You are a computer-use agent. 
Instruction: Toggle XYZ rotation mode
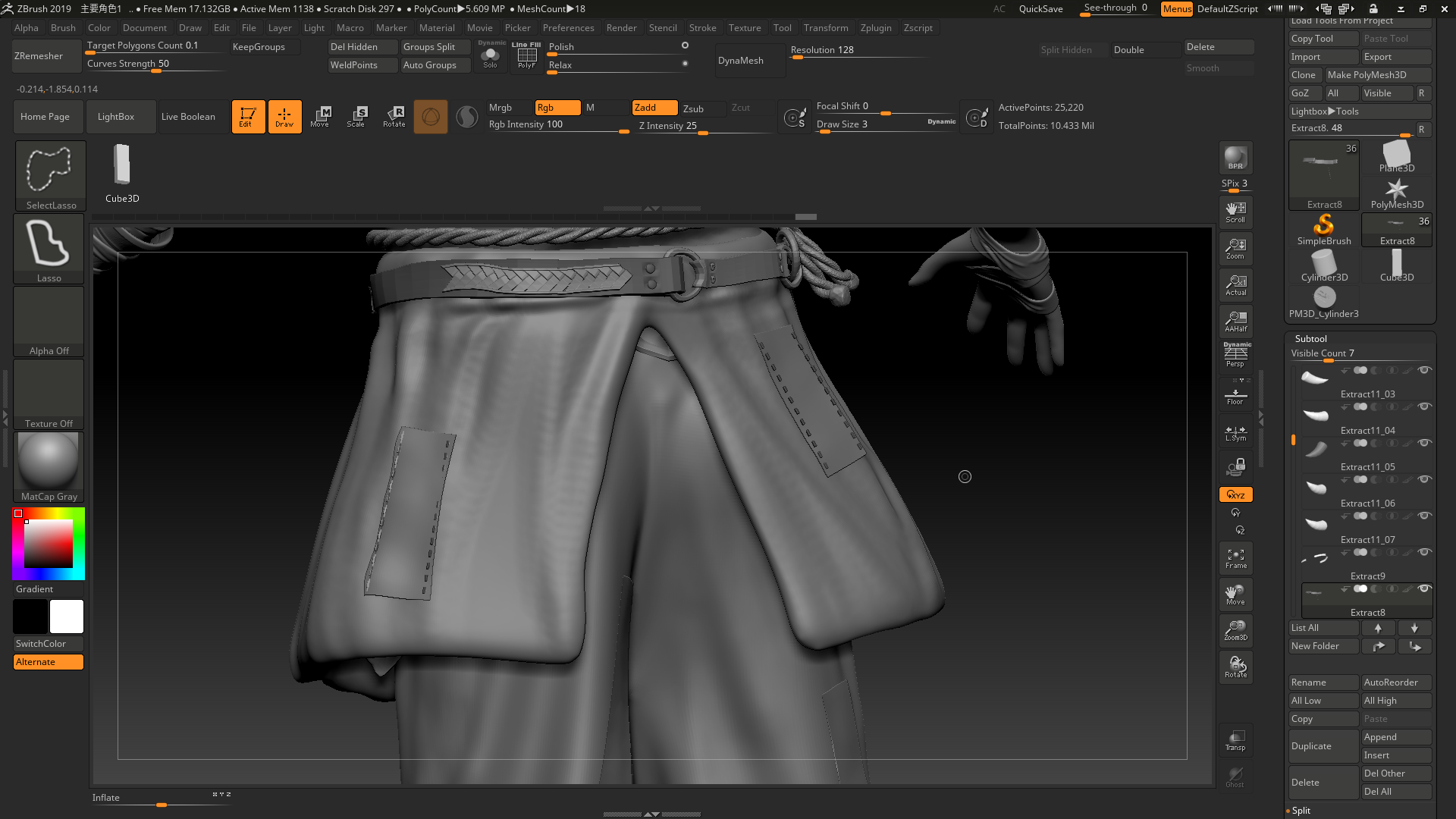click(x=1235, y=494)
